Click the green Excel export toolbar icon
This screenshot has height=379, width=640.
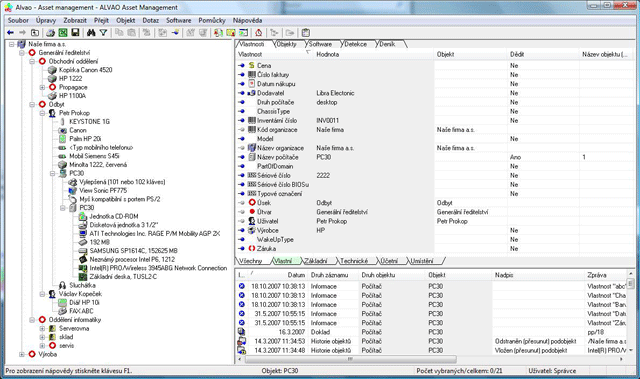62,33
